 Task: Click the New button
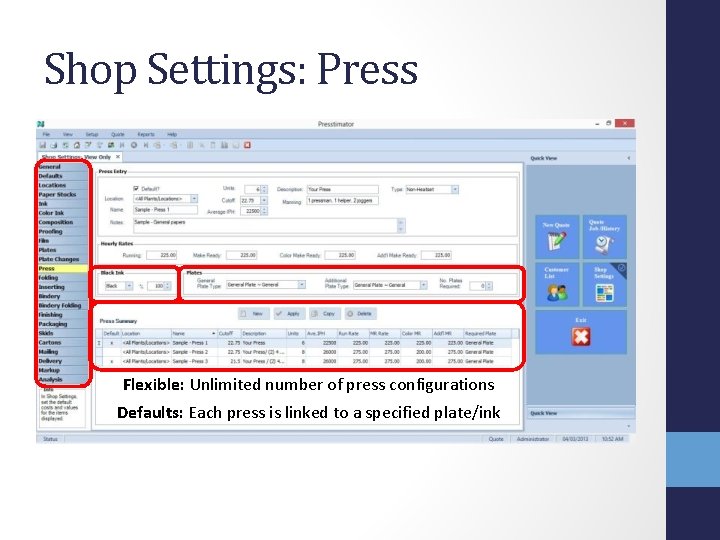click(x=253, y=314)
